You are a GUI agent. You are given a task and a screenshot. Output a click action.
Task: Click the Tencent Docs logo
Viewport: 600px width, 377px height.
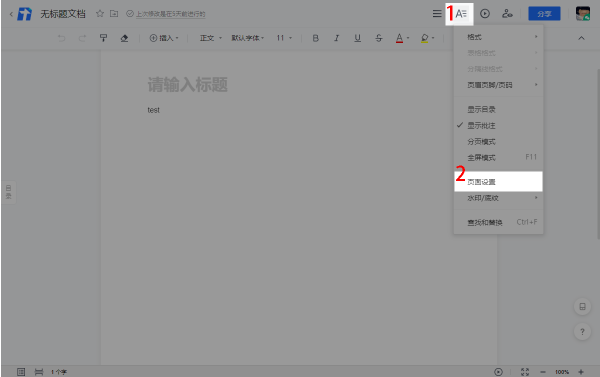25,14
